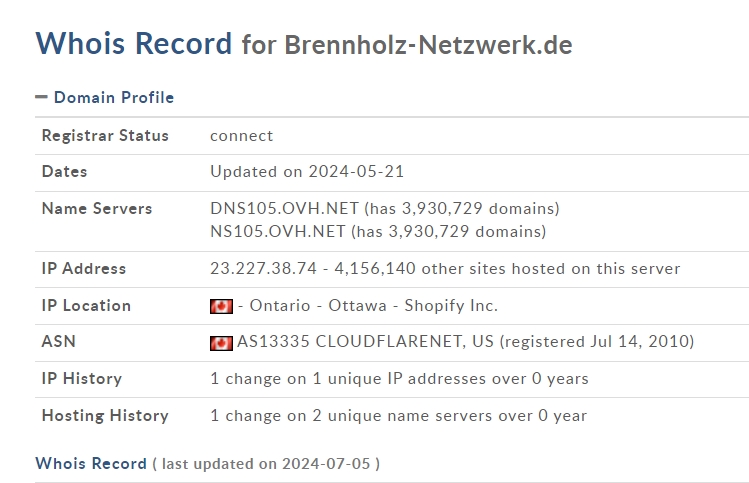Open 4,156,140 other sites hosted link
The image size is (749, 483).
point(507,268)
